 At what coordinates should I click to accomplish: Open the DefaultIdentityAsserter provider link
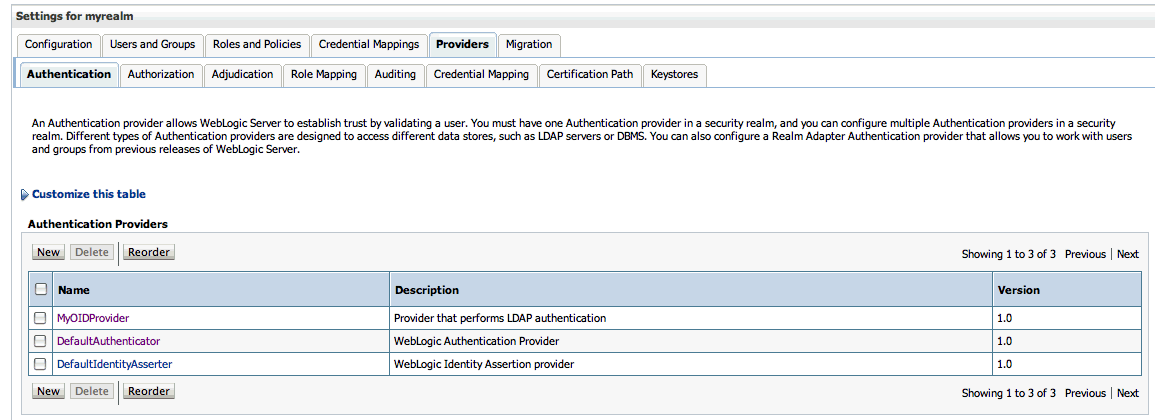[114, 364]
